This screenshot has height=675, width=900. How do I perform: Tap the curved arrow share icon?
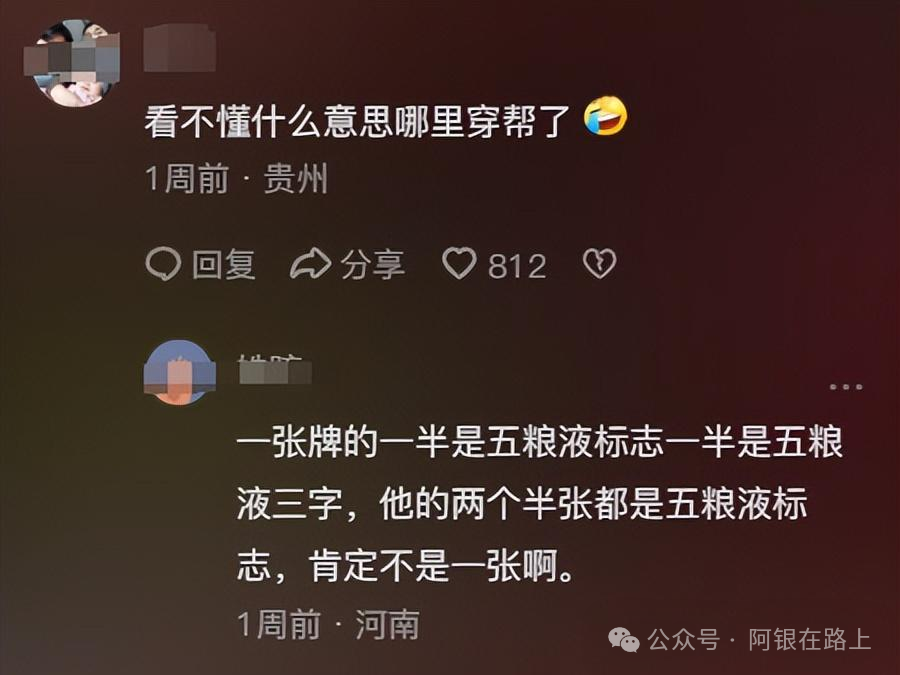point(311,264)
